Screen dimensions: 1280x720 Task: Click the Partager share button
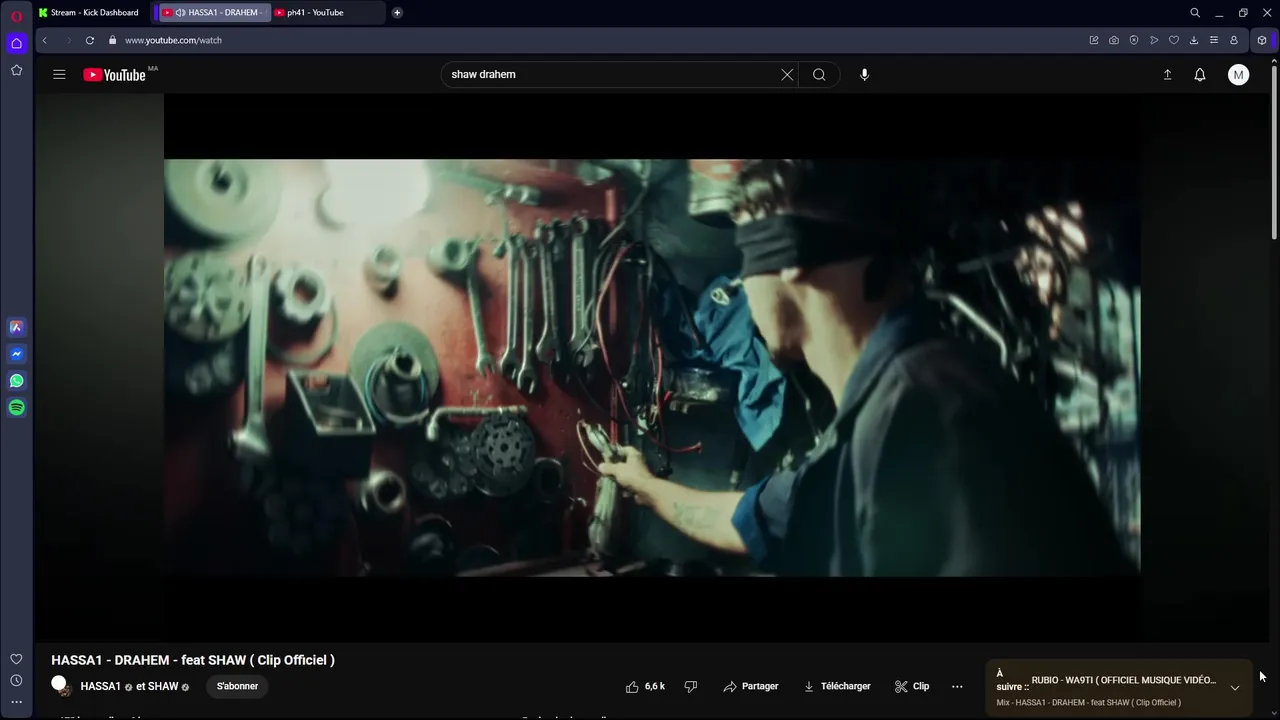pos(751,686)
